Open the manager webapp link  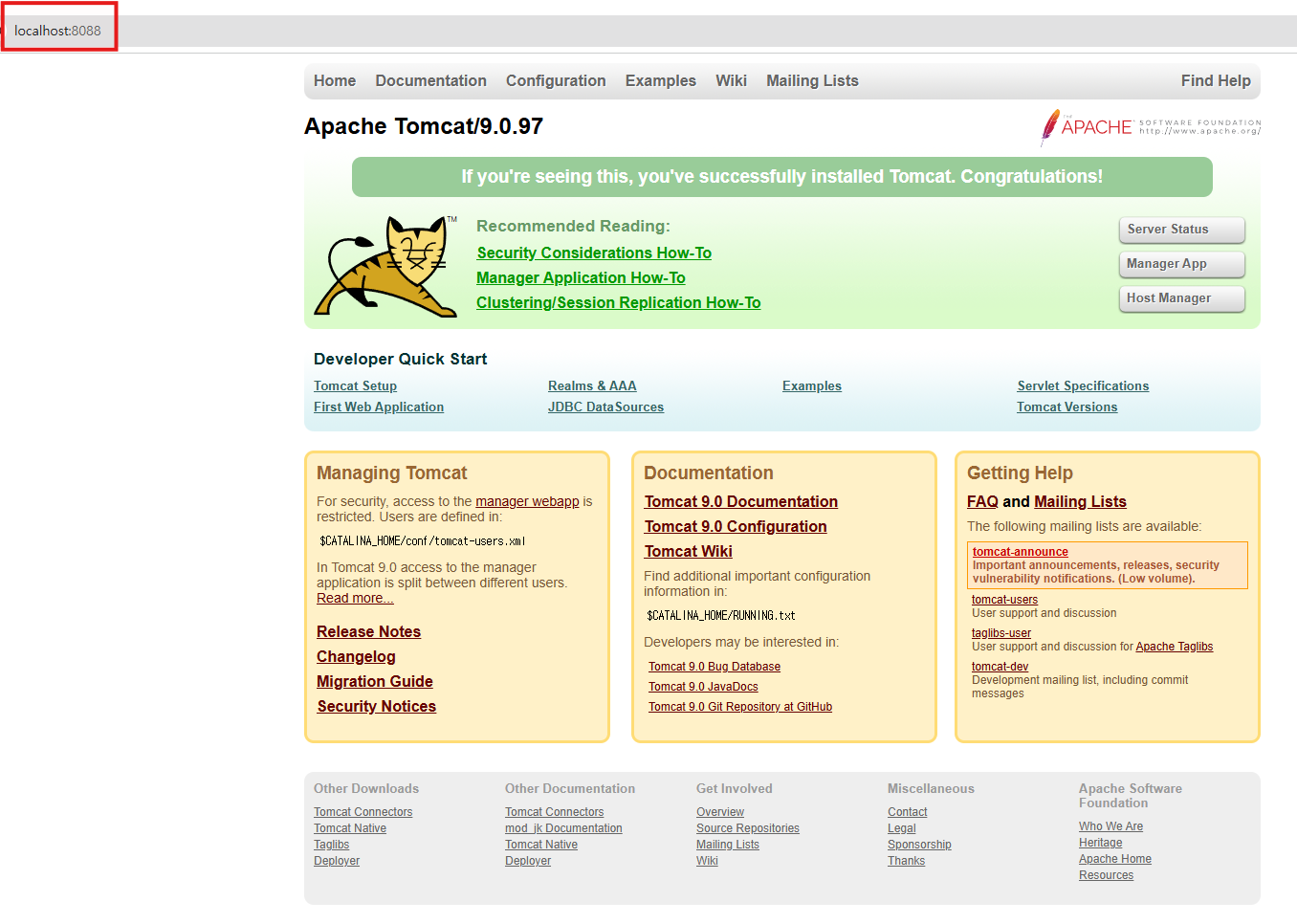click(x=527, y=501)
